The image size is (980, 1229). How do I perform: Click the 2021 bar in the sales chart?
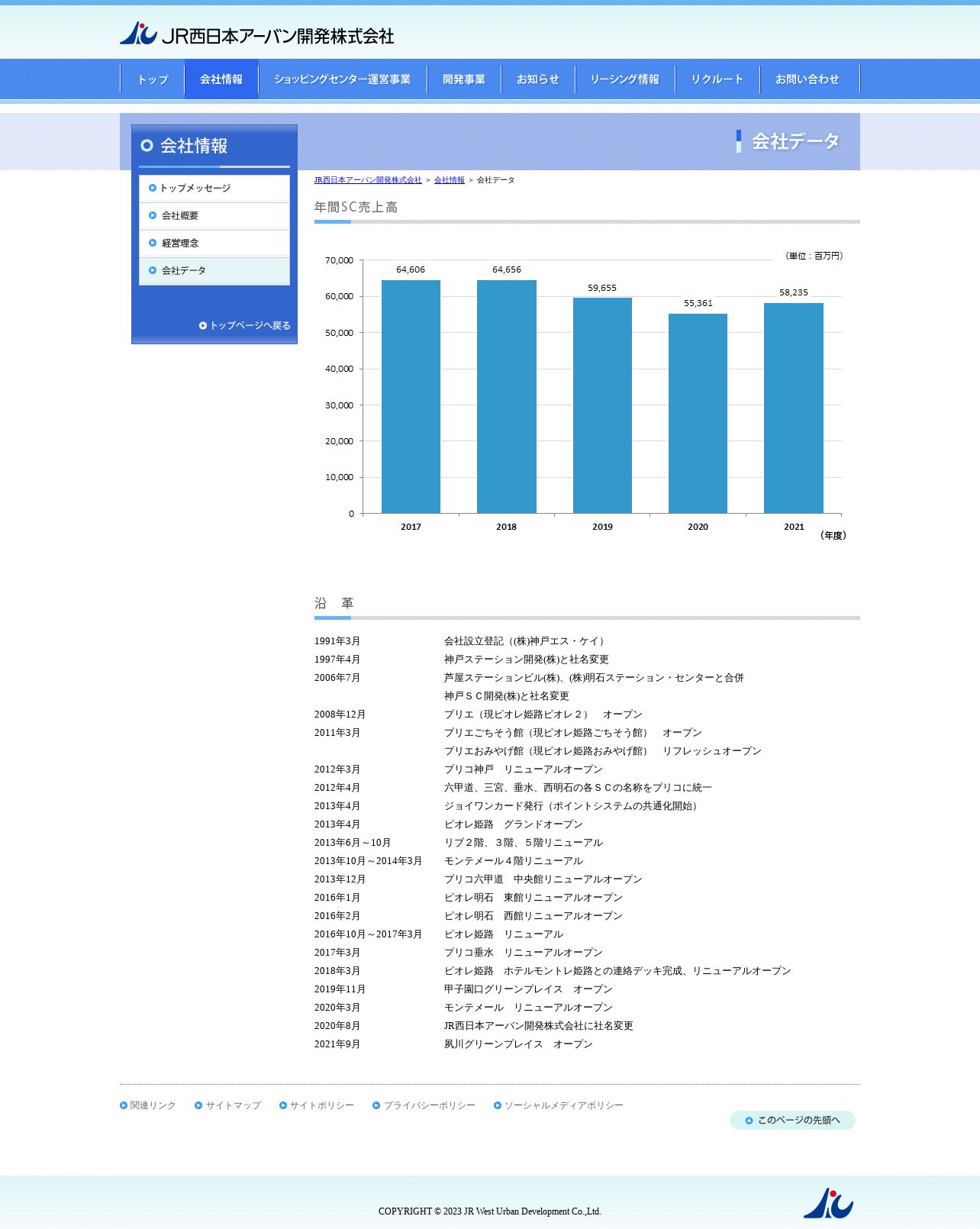pos(794,408)
